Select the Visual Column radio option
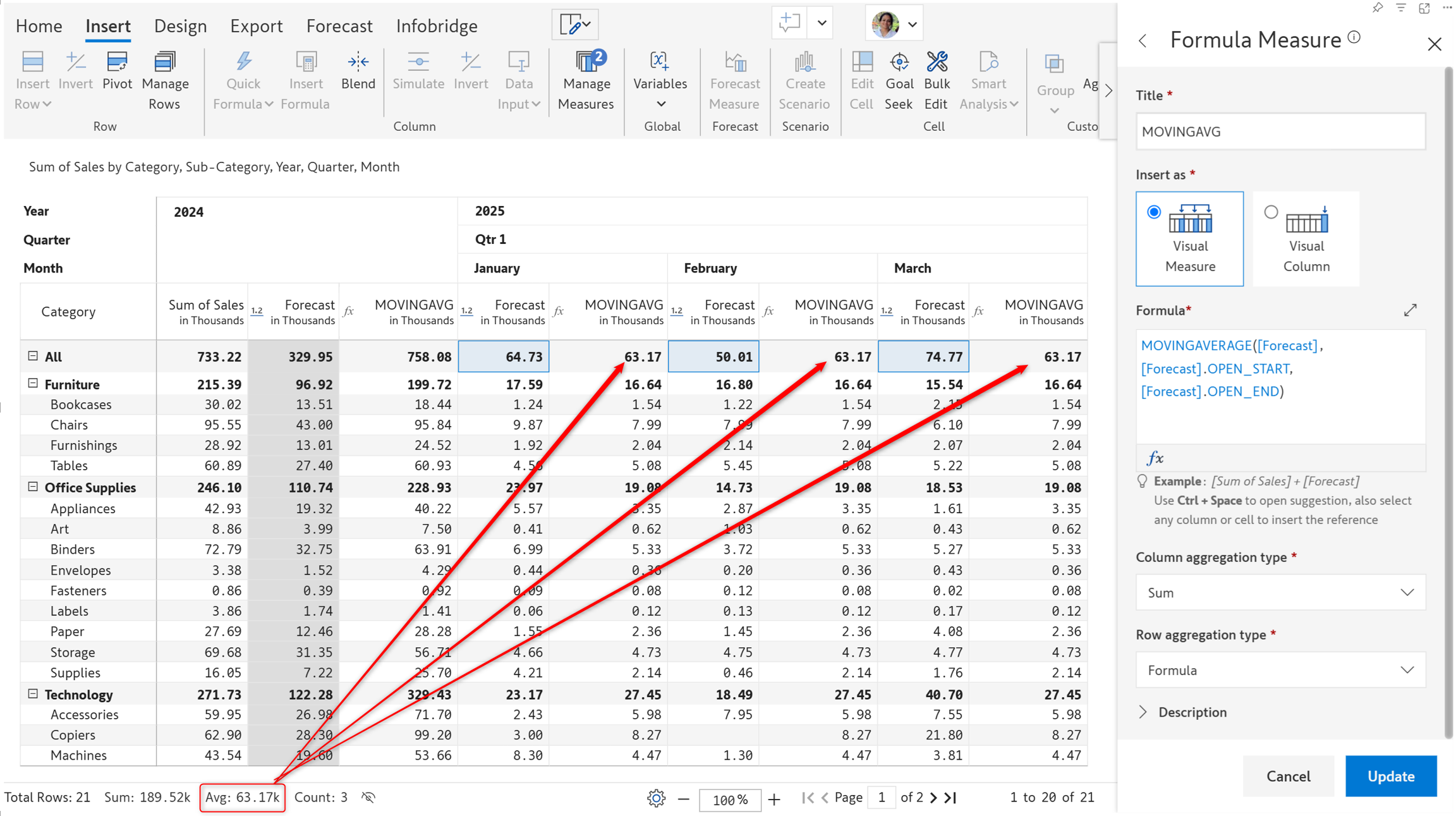 [x=1271, y=212]
